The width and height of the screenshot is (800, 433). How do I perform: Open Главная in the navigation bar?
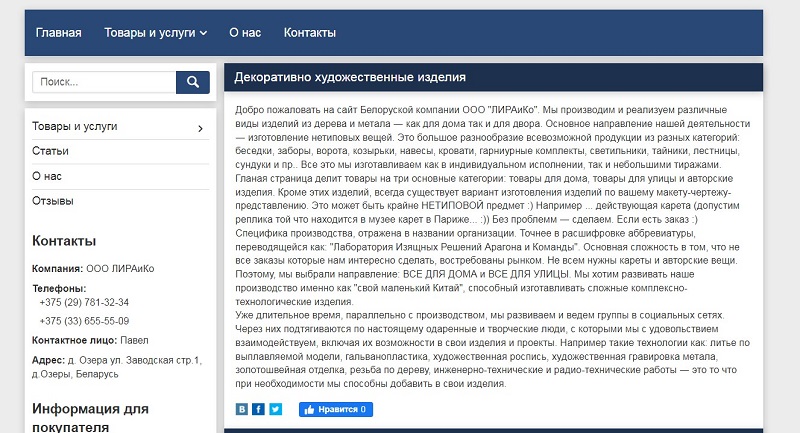coord(59,33)
